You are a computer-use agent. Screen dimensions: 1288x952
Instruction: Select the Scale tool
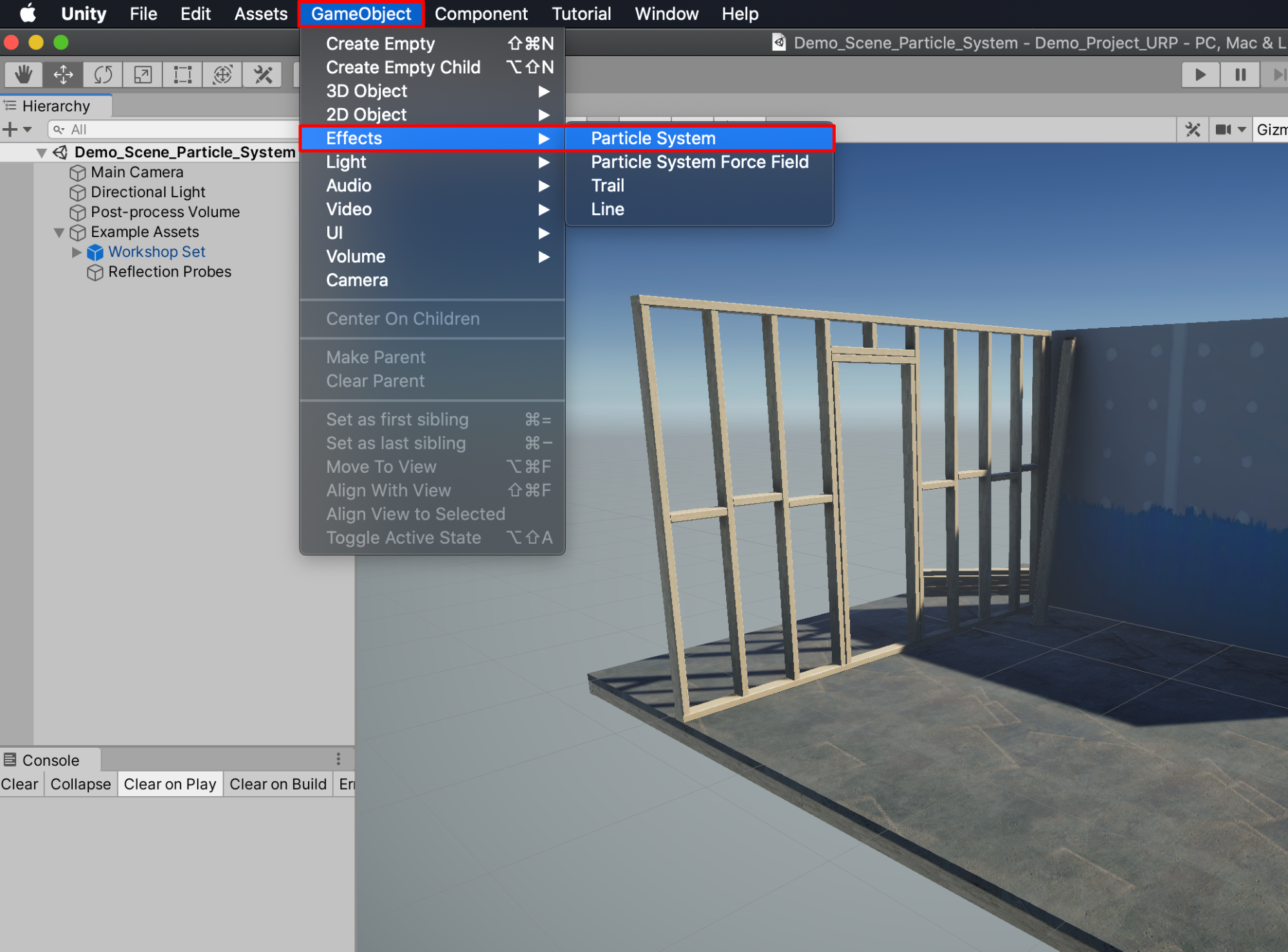coord(143,75)
